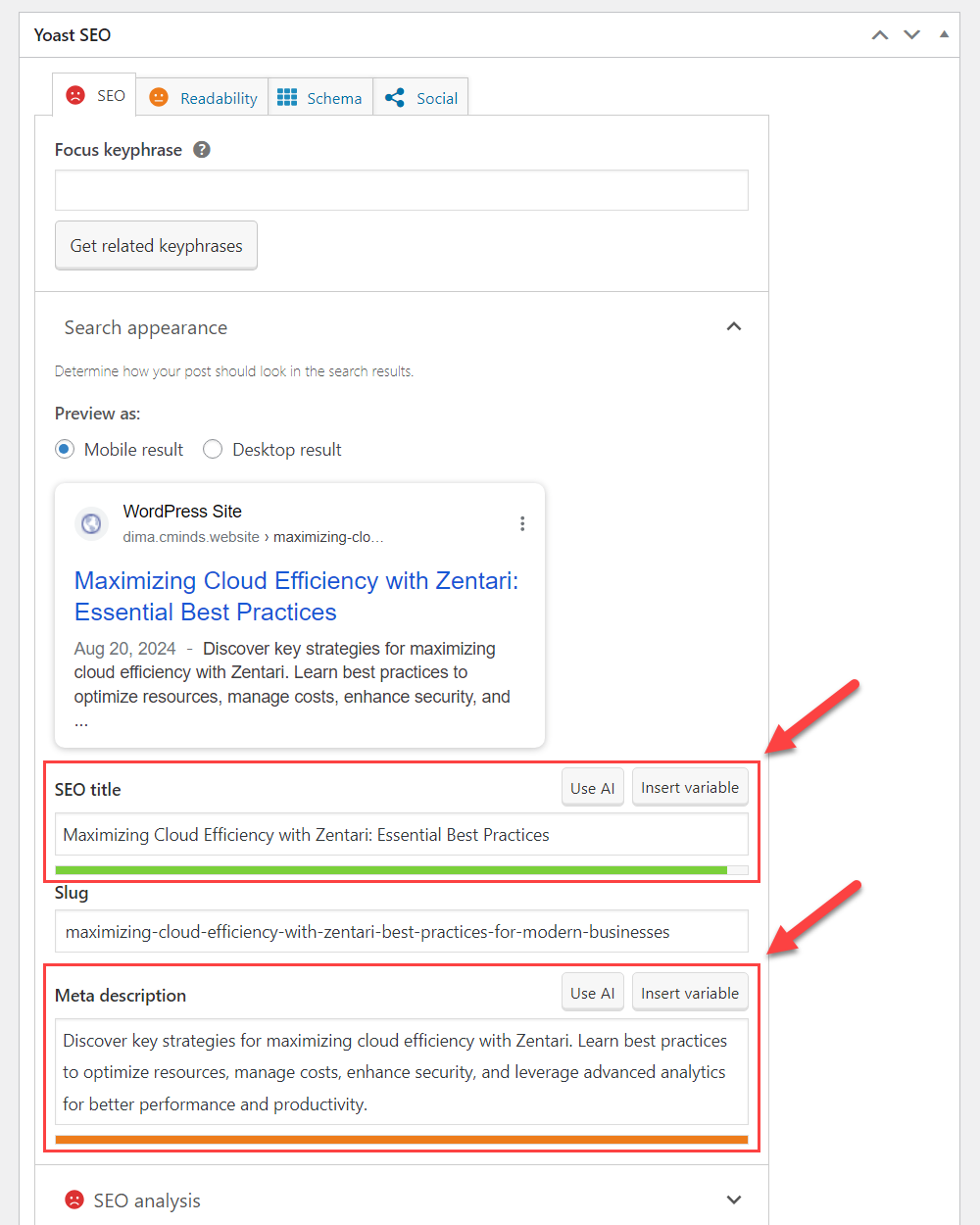Click the Focus keyphrase input field
The height and width of the screenshot is (1225, 980).
[x=402, y=190]
